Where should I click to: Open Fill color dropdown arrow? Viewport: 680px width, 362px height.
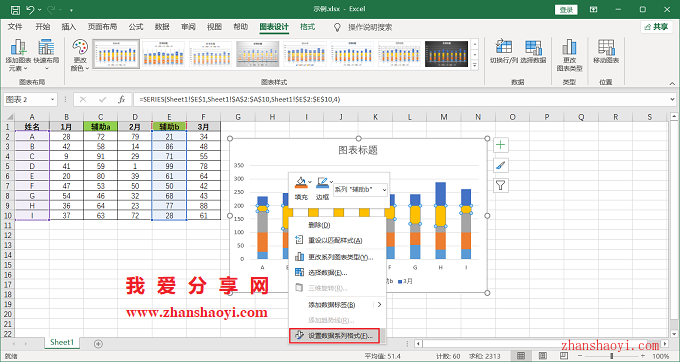310,182
